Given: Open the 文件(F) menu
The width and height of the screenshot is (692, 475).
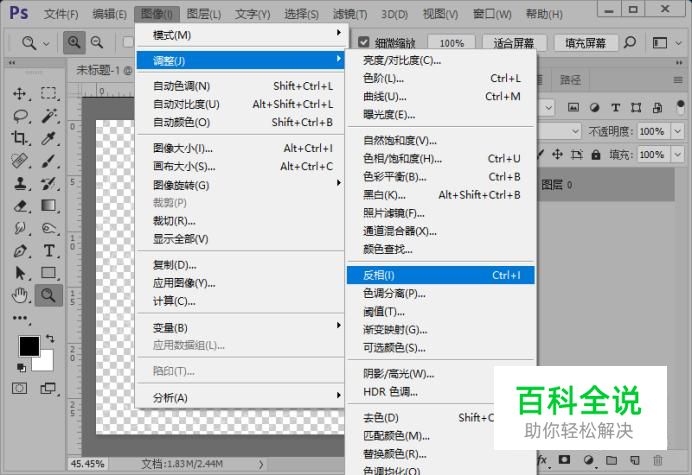Looking at the screenshot, I should [61, 14].
